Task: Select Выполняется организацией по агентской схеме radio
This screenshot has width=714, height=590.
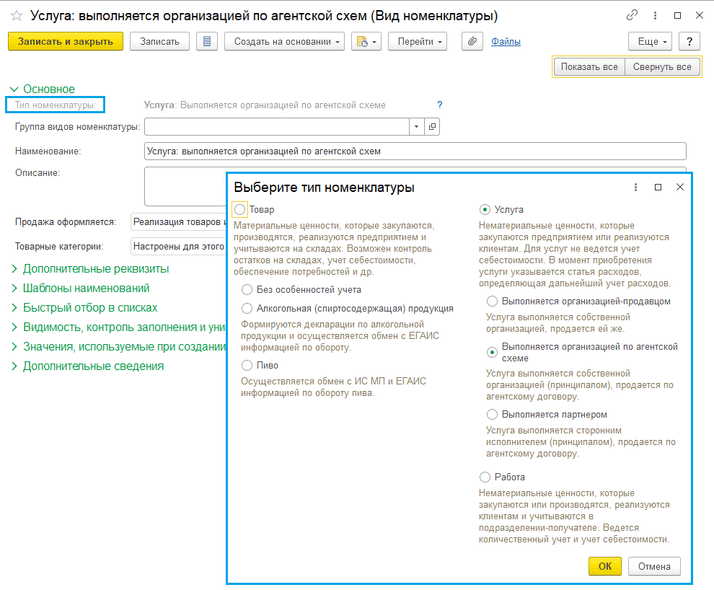Action: pyautogui.click(x=492, y=352)
